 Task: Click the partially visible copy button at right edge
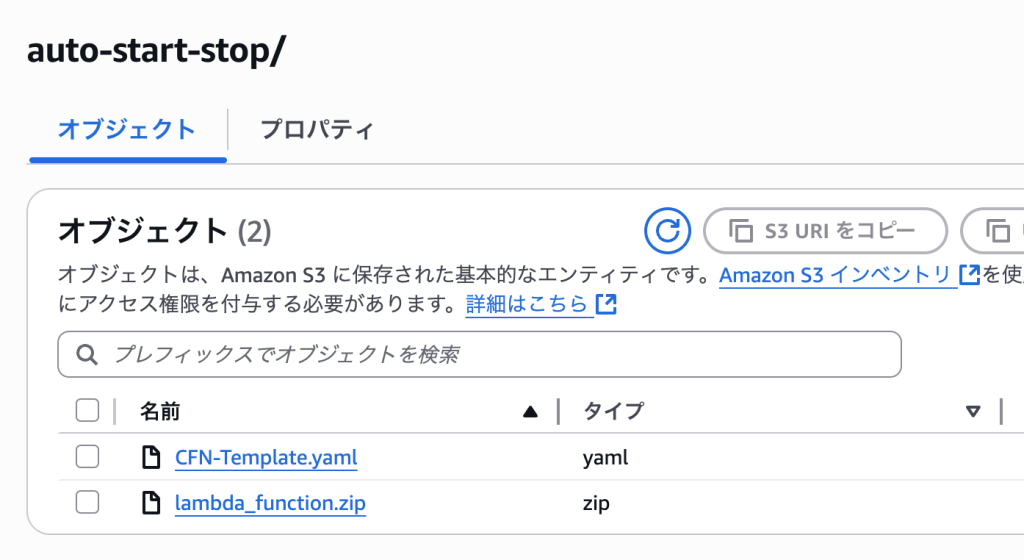click(995, 232)
